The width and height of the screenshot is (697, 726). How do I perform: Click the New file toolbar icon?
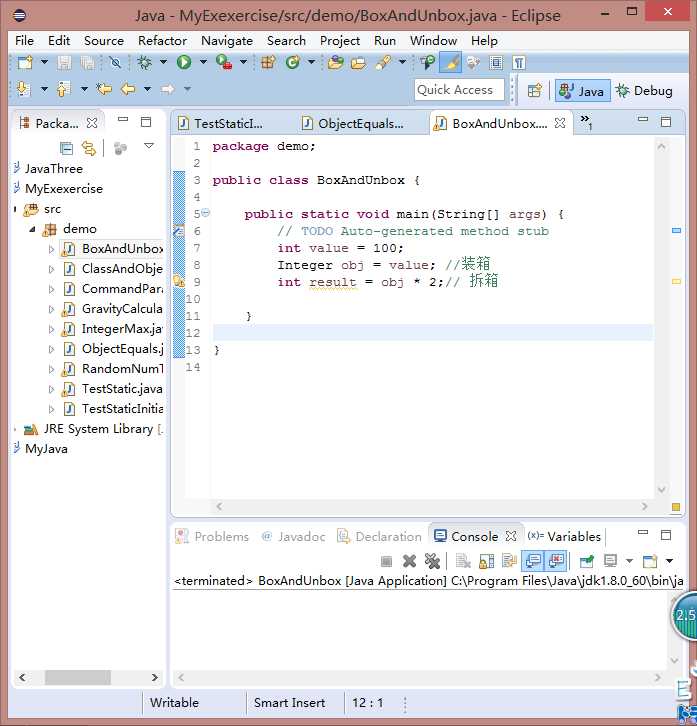(25, 62)
